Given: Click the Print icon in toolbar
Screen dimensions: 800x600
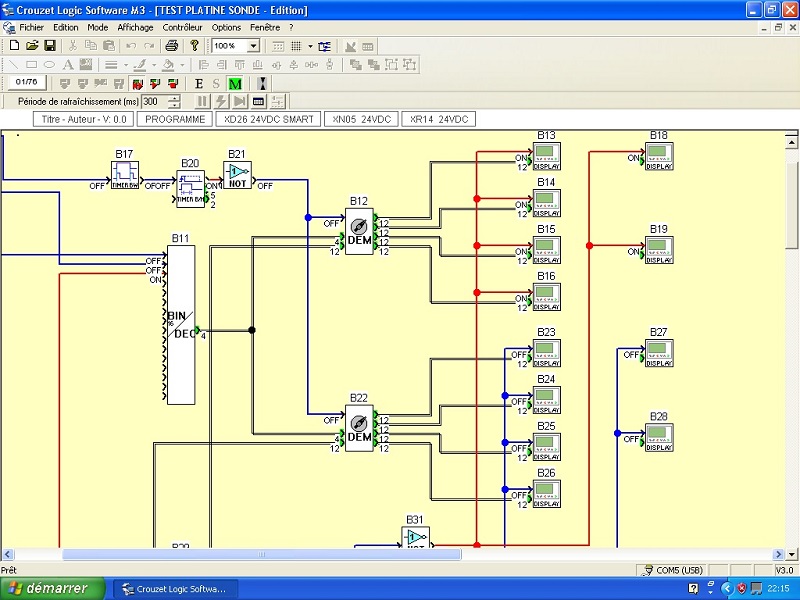Looking at the screenshot, I should 171,46.
